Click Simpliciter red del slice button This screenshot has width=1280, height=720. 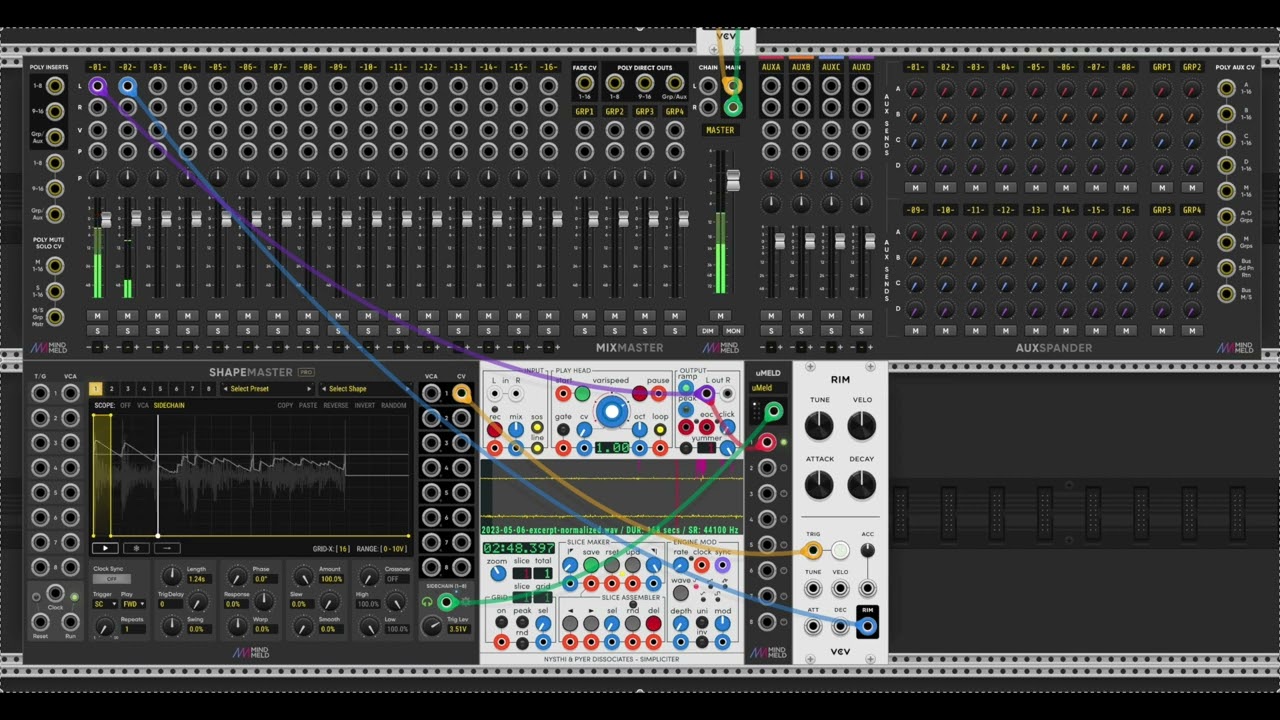tap(653, 623)
